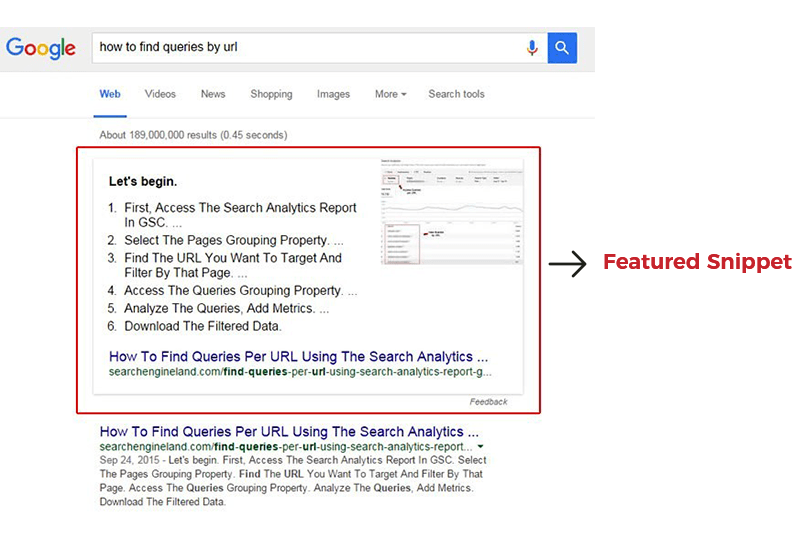Focus the search query input field
Image resolution: width=810 pixels, height=540 pixels.
point(320,48)
